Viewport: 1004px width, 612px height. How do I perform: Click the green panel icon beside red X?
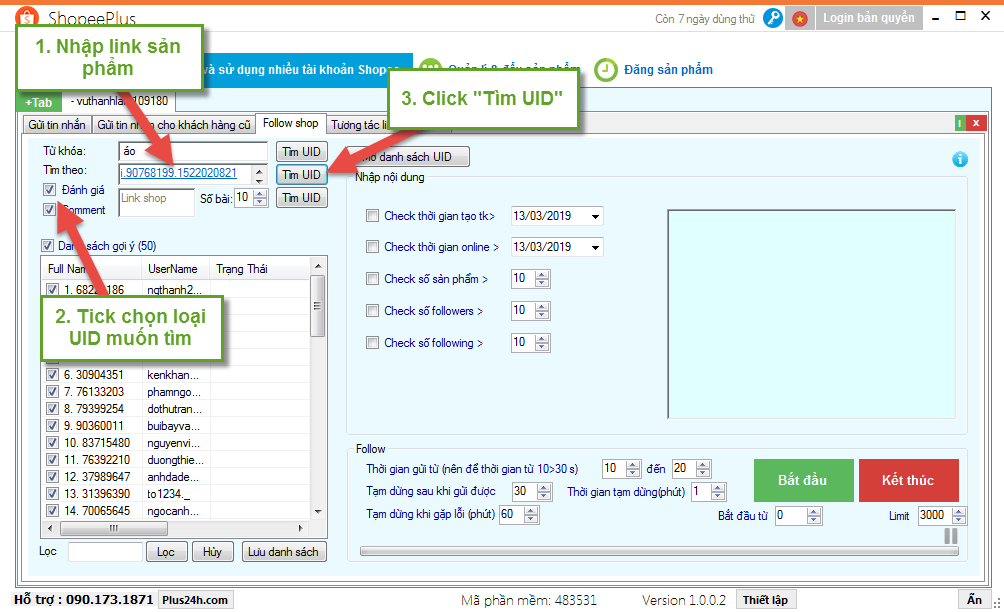point(961,124)
